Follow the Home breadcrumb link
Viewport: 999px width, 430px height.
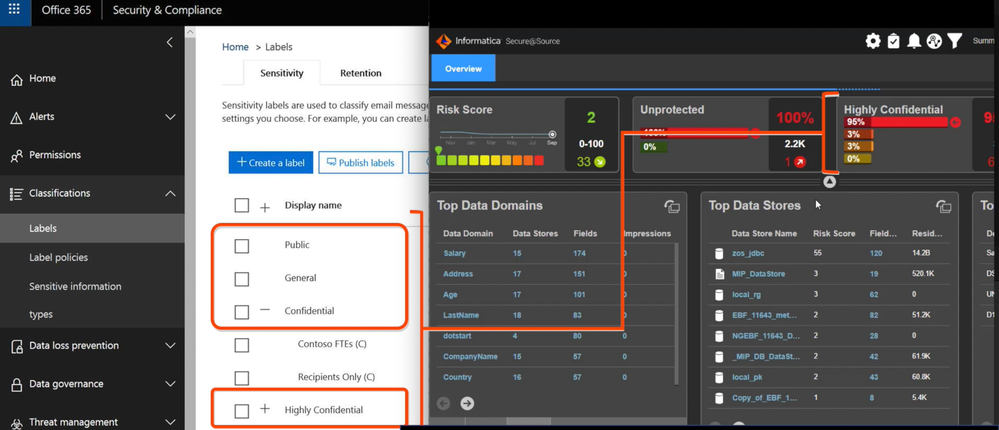click(x=235, y=47)
